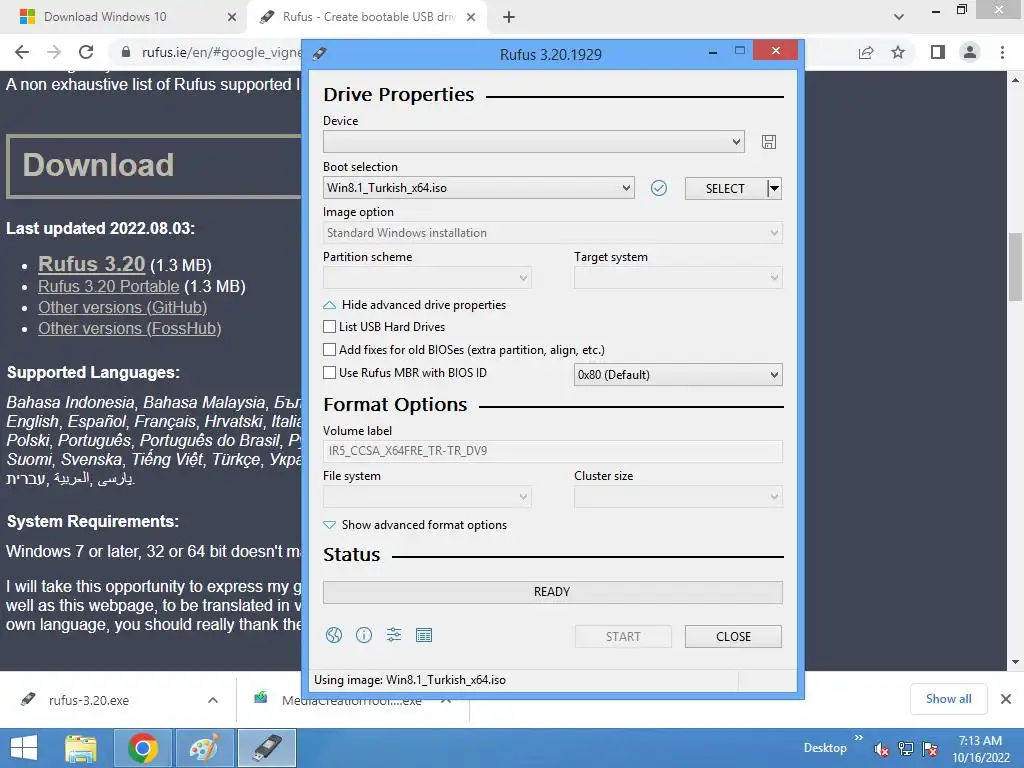Close the Download Windows 10 tab
Screen dimensions: 1024x768
(232, 17)
